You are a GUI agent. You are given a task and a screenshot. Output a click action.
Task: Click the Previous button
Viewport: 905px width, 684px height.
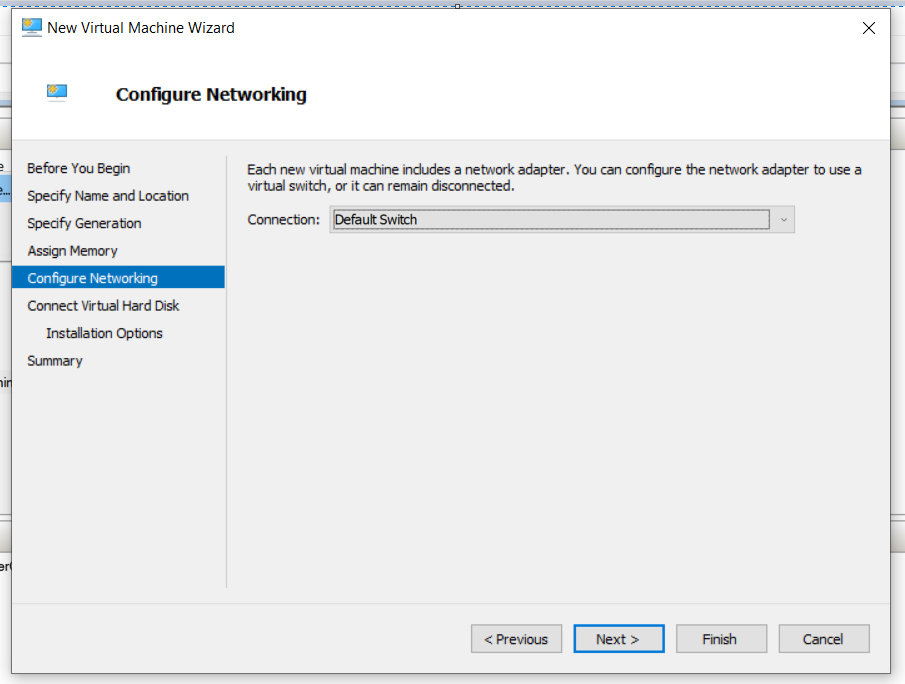516,639
